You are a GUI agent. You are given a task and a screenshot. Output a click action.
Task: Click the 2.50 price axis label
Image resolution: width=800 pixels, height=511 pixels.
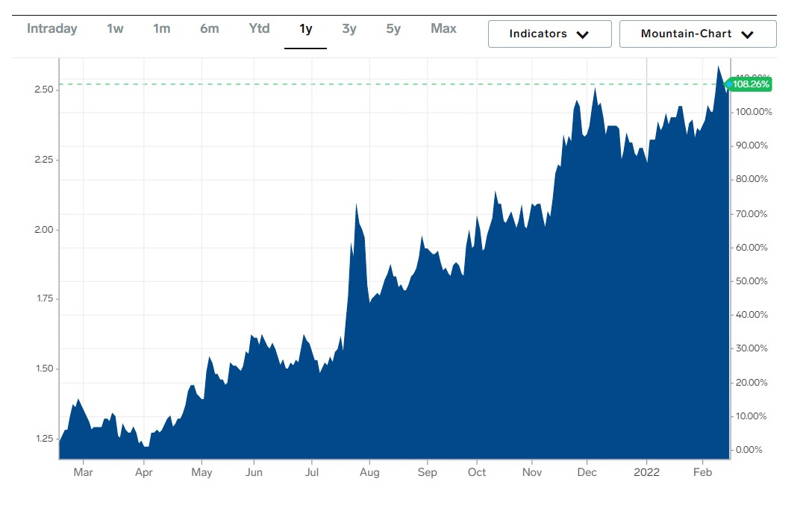coord(44,90)
